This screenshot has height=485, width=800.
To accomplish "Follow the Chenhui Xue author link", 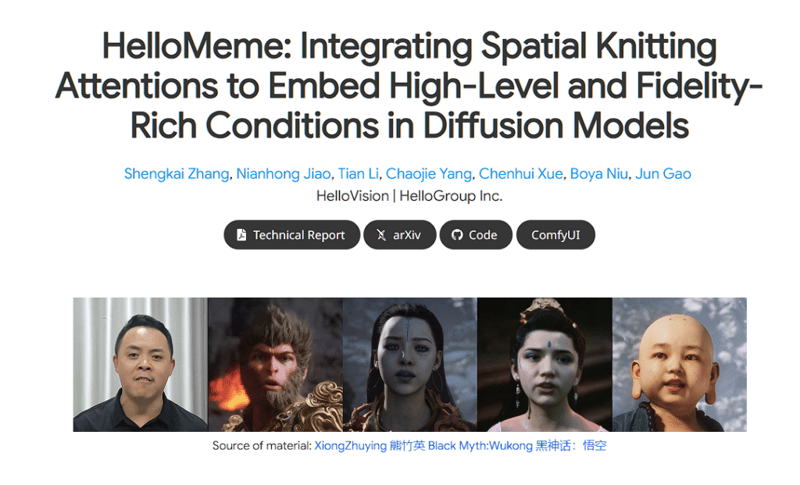I will pos(520,174).
